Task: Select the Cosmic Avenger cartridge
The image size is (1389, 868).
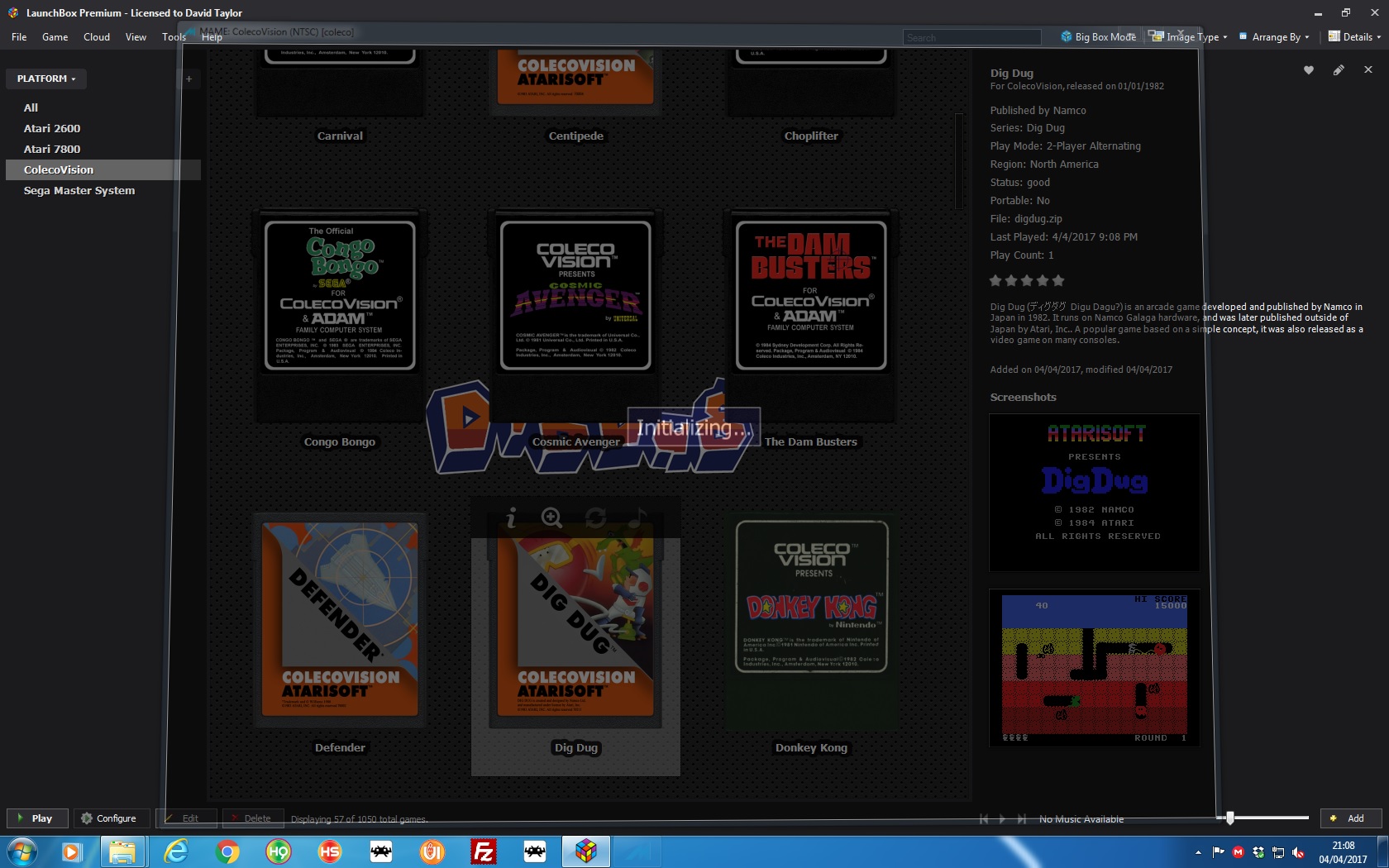Action: 575,314
